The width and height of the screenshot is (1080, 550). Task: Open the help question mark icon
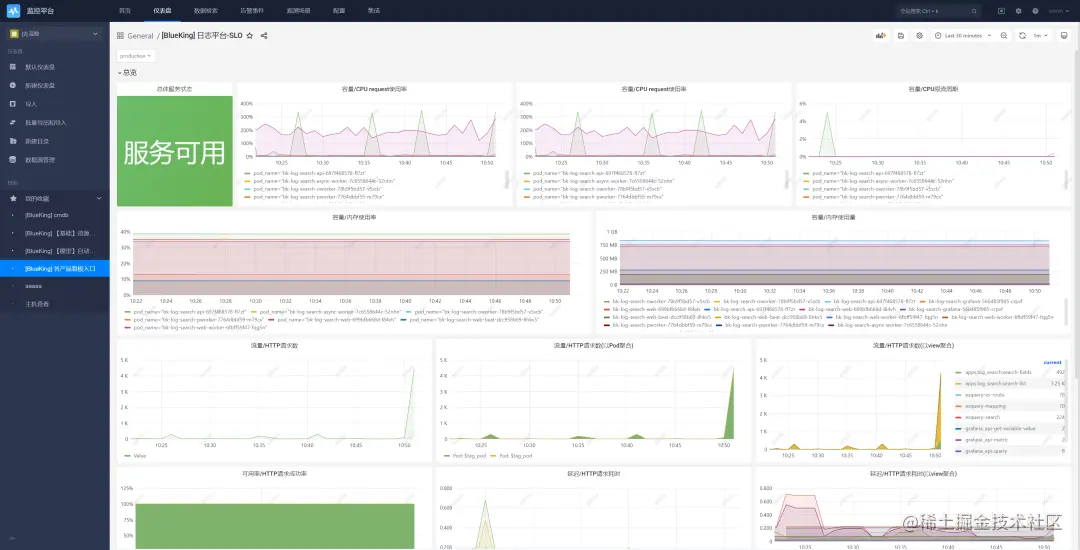(1035, 11)
